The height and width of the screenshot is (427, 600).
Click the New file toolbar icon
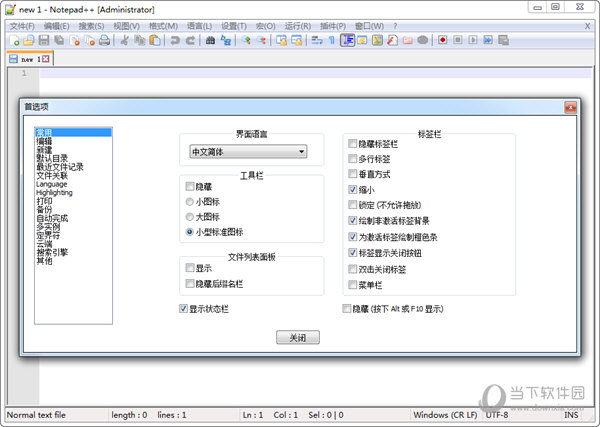click(14, 40)
